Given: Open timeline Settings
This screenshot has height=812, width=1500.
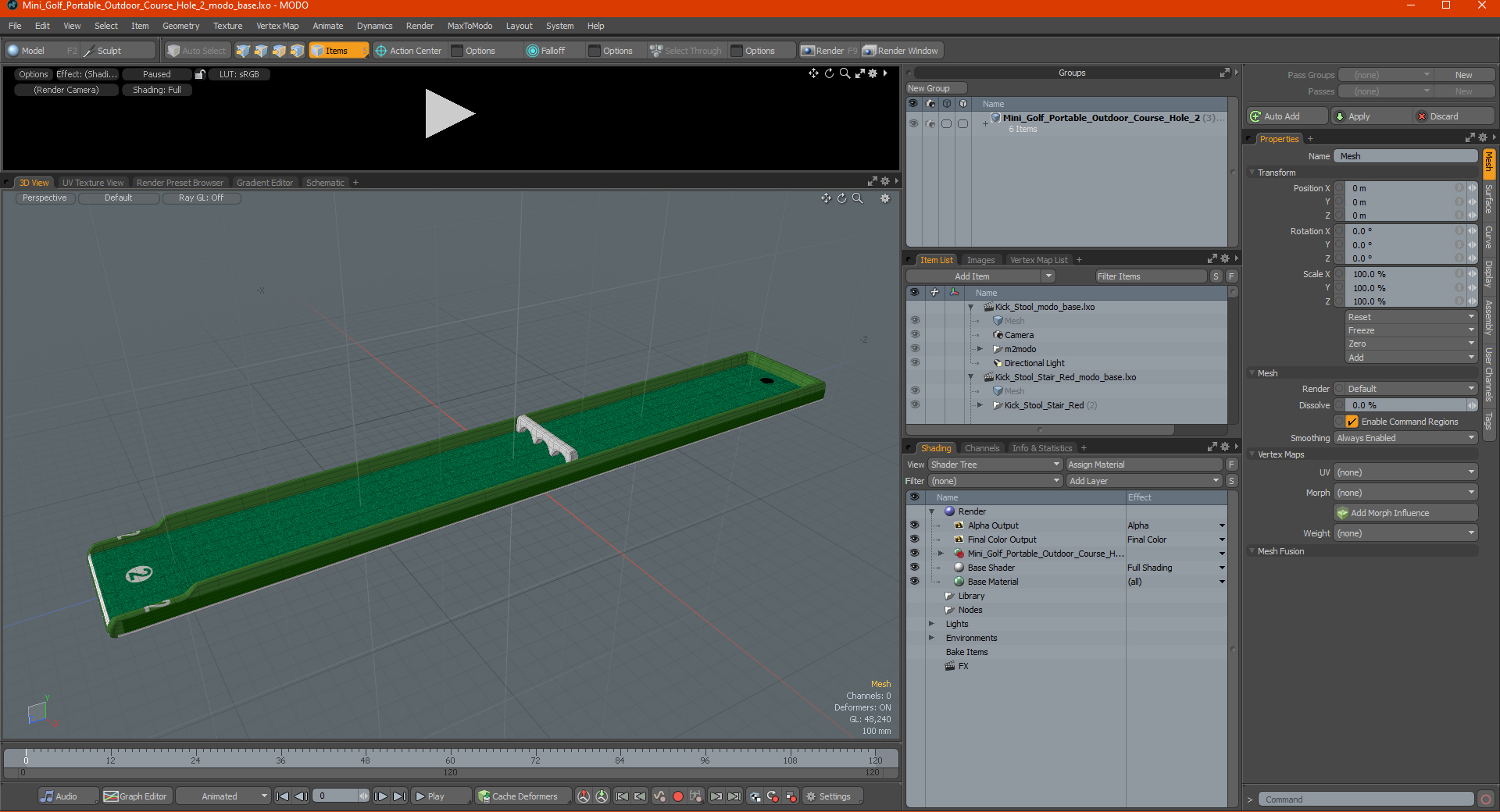Looking at the screenshot, I should [x=833, y=796].
